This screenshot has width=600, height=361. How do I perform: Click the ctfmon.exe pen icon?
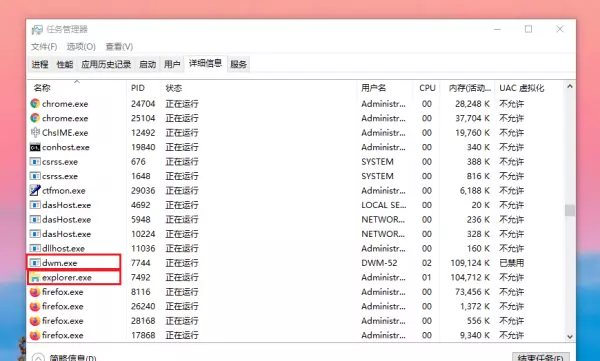coord(35,190)
